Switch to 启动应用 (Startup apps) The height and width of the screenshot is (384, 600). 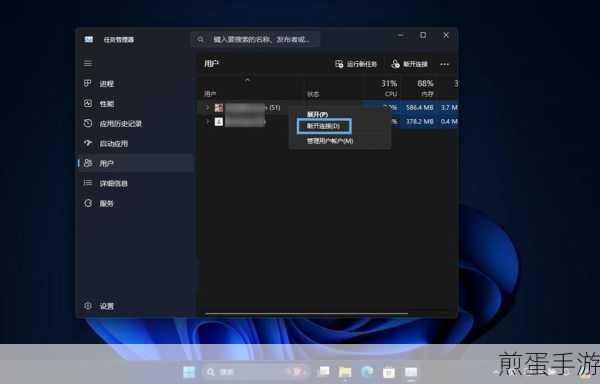136,143
